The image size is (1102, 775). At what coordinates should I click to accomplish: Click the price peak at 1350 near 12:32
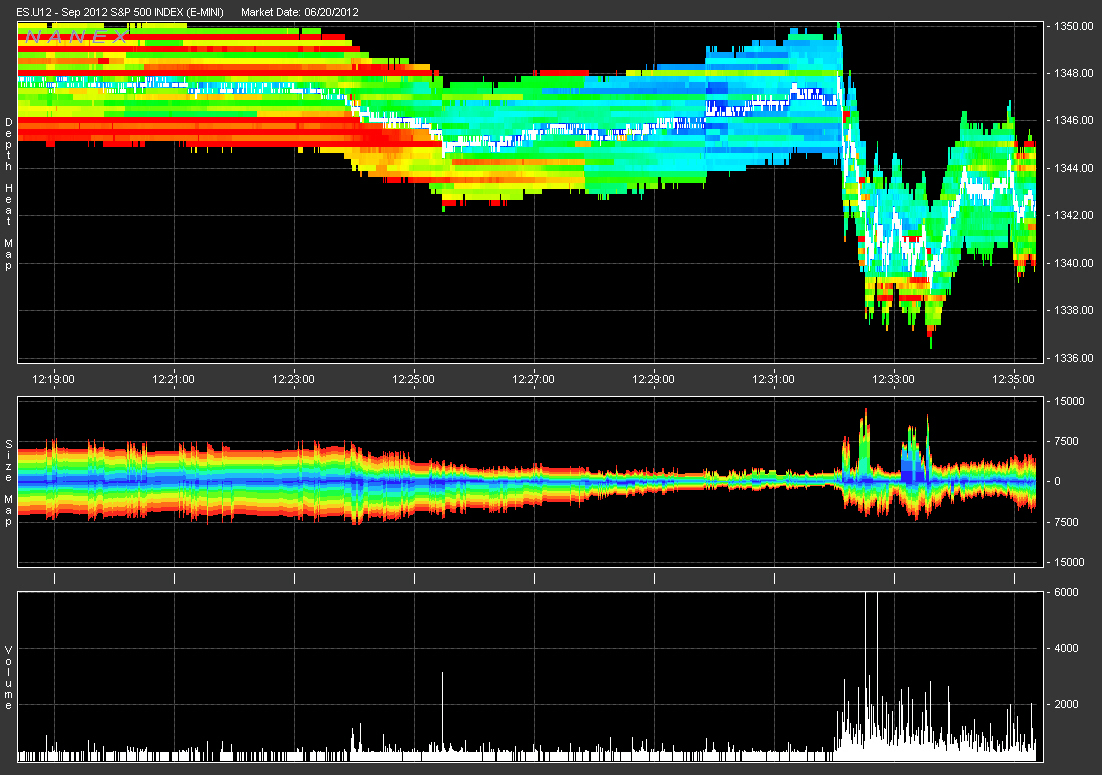click(x=838, y=28)
